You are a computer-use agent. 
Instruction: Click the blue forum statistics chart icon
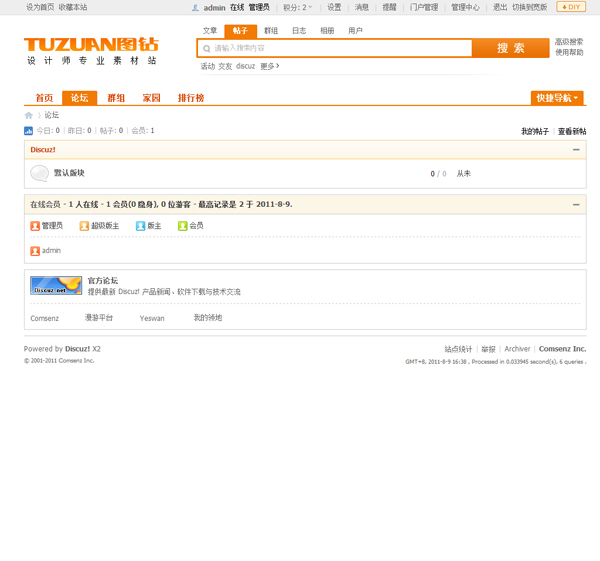click(28, 131)
